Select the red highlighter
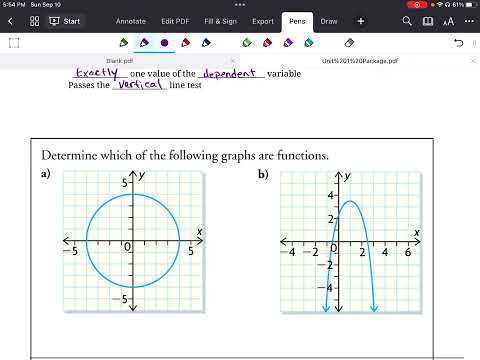This screenshot has width=480, height=360. pos(267,43)
